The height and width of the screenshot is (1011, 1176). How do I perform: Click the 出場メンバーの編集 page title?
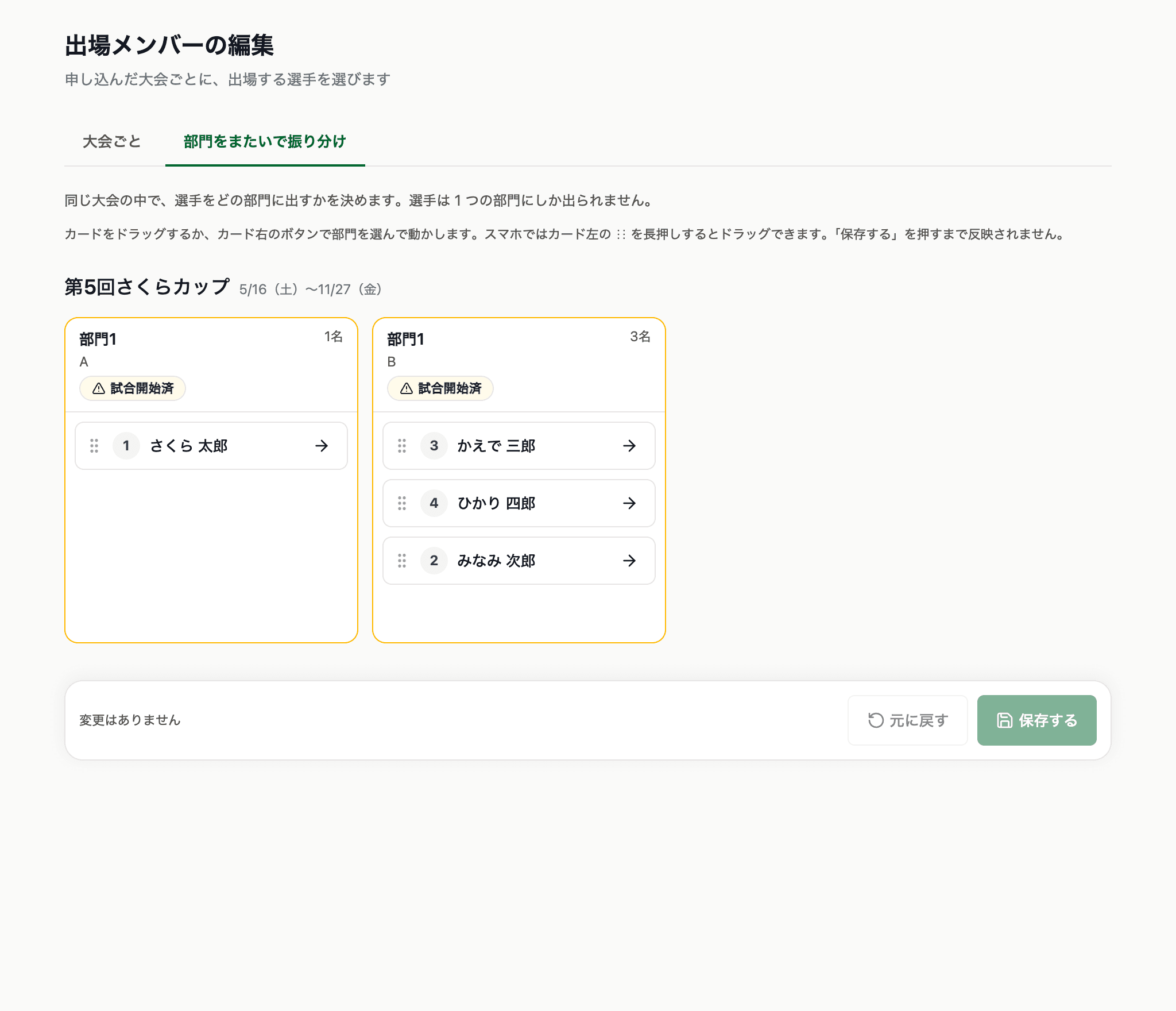pyautogui.click(x=169, y=45)
